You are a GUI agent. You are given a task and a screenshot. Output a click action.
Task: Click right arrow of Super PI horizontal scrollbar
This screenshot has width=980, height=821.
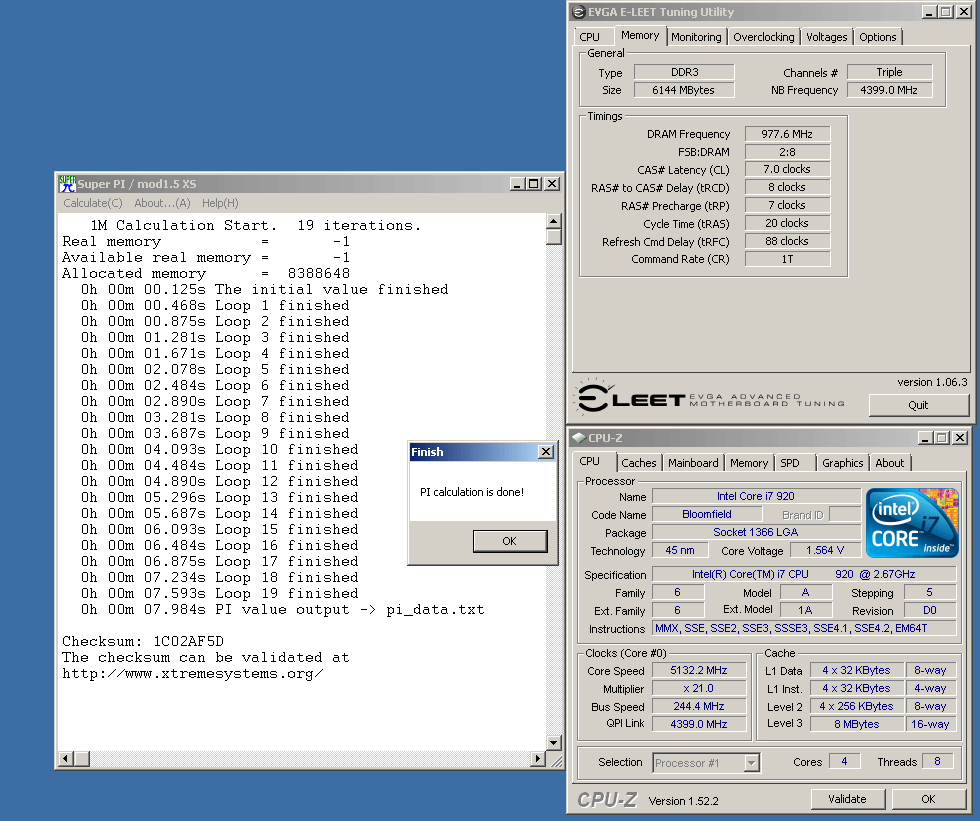click(538, 759)
